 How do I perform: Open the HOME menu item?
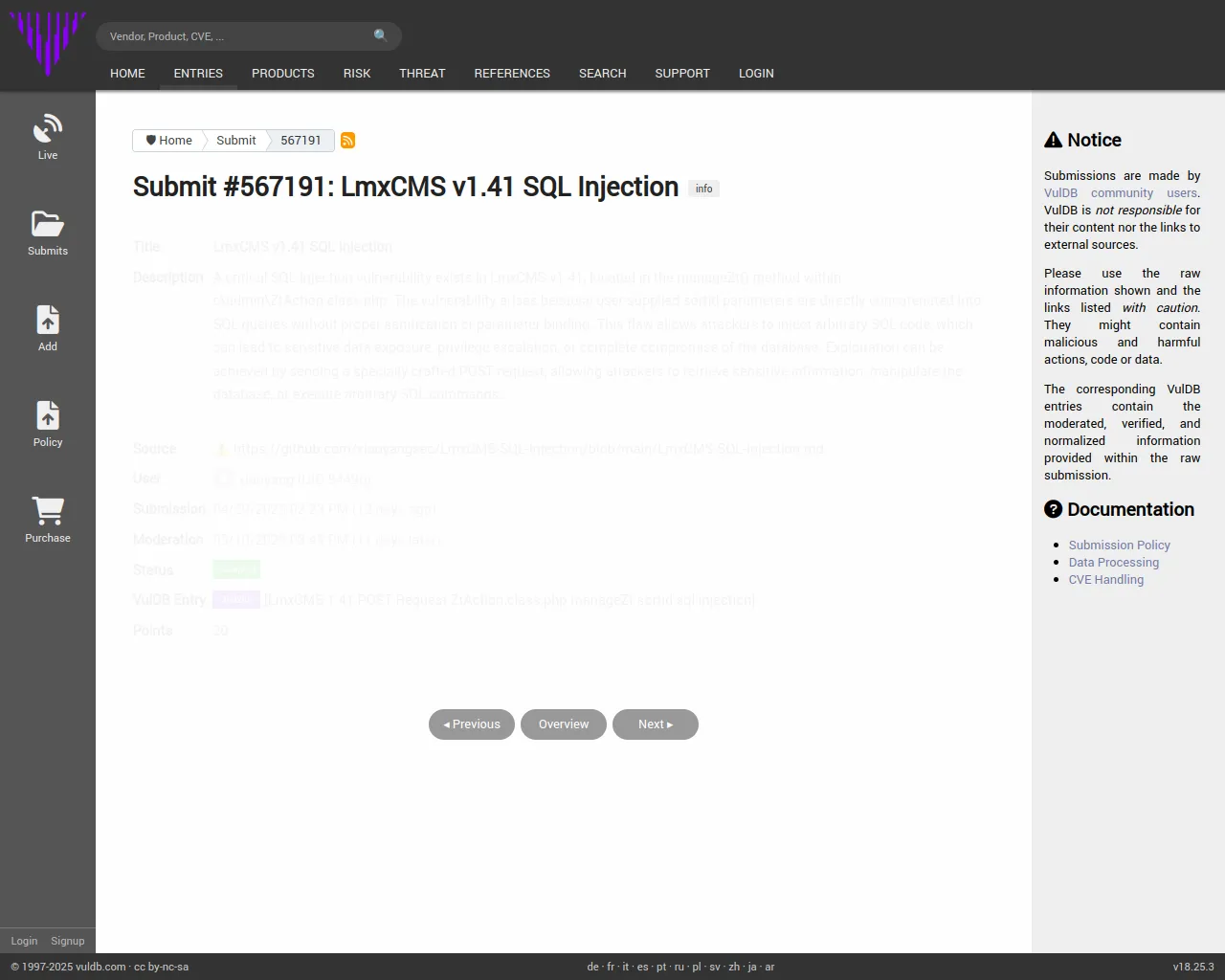point(127,74)
